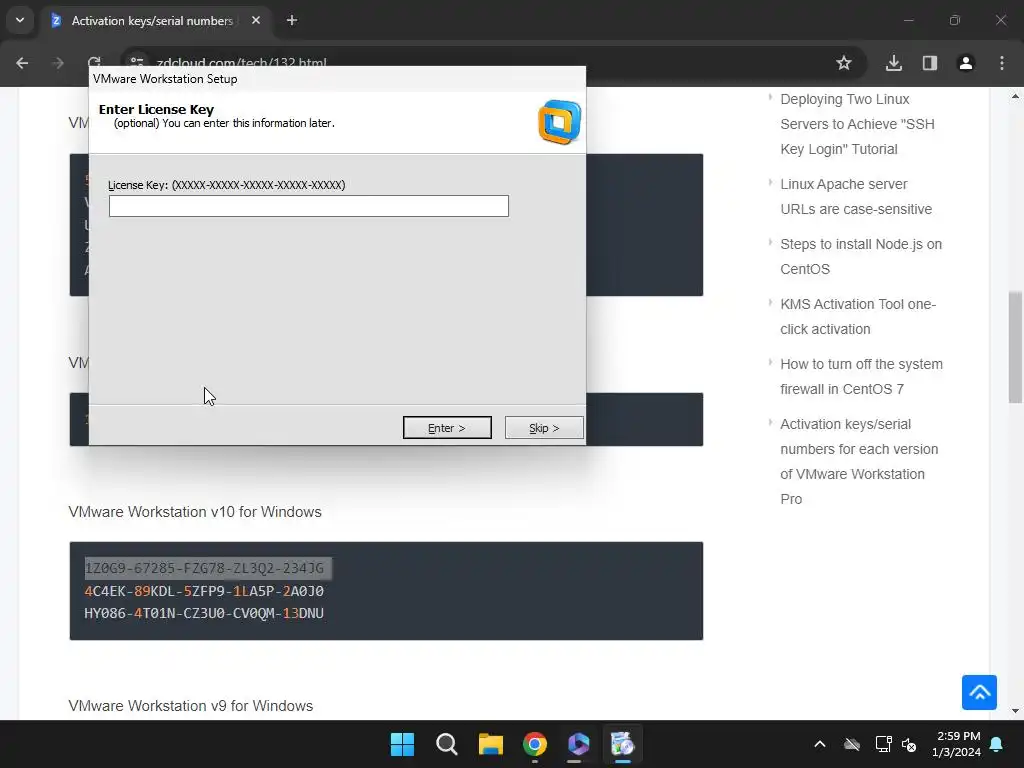Open Activation keys for VMware Workstation Pro link
Screen dimensions: 1024x768
pos(859,461)
